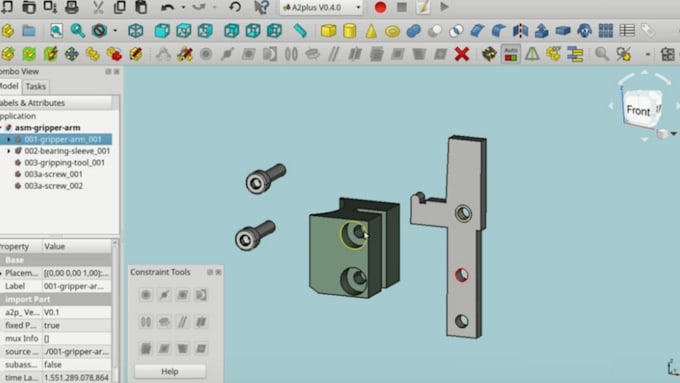Click the Stop macro square button
The width and height of the screenshot is (680, 383).
402,7
